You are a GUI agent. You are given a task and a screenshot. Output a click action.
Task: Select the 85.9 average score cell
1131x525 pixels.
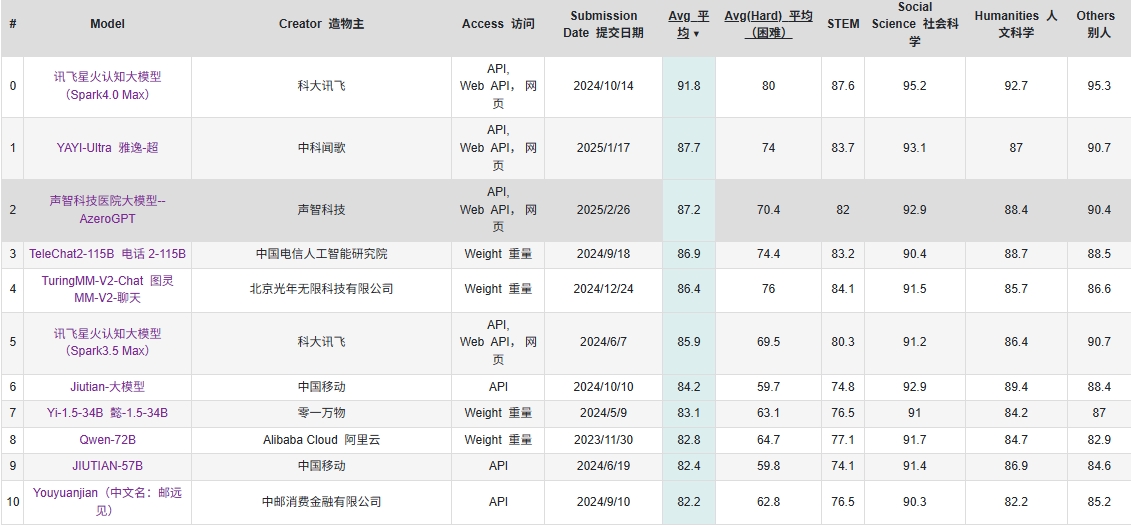(689, 343)
